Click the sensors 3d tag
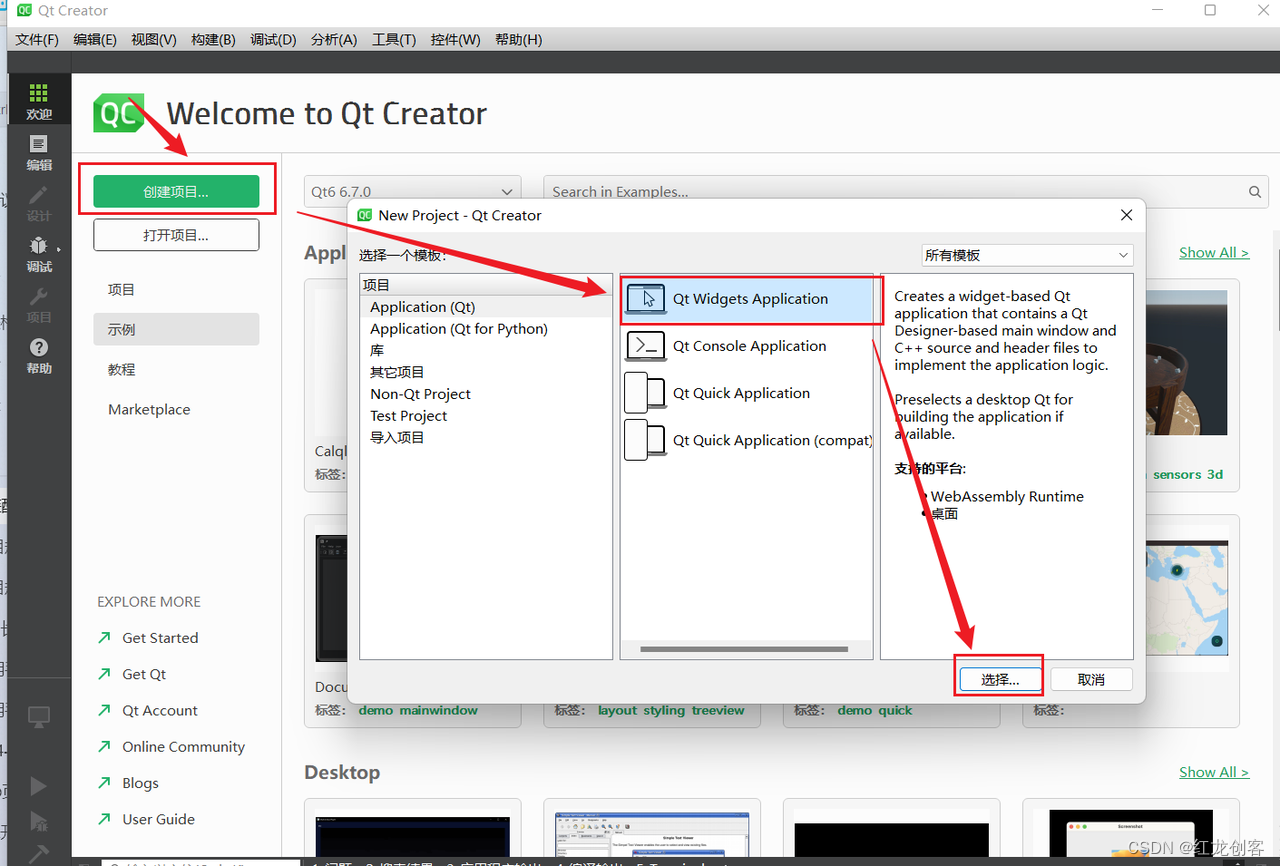 1187,474
